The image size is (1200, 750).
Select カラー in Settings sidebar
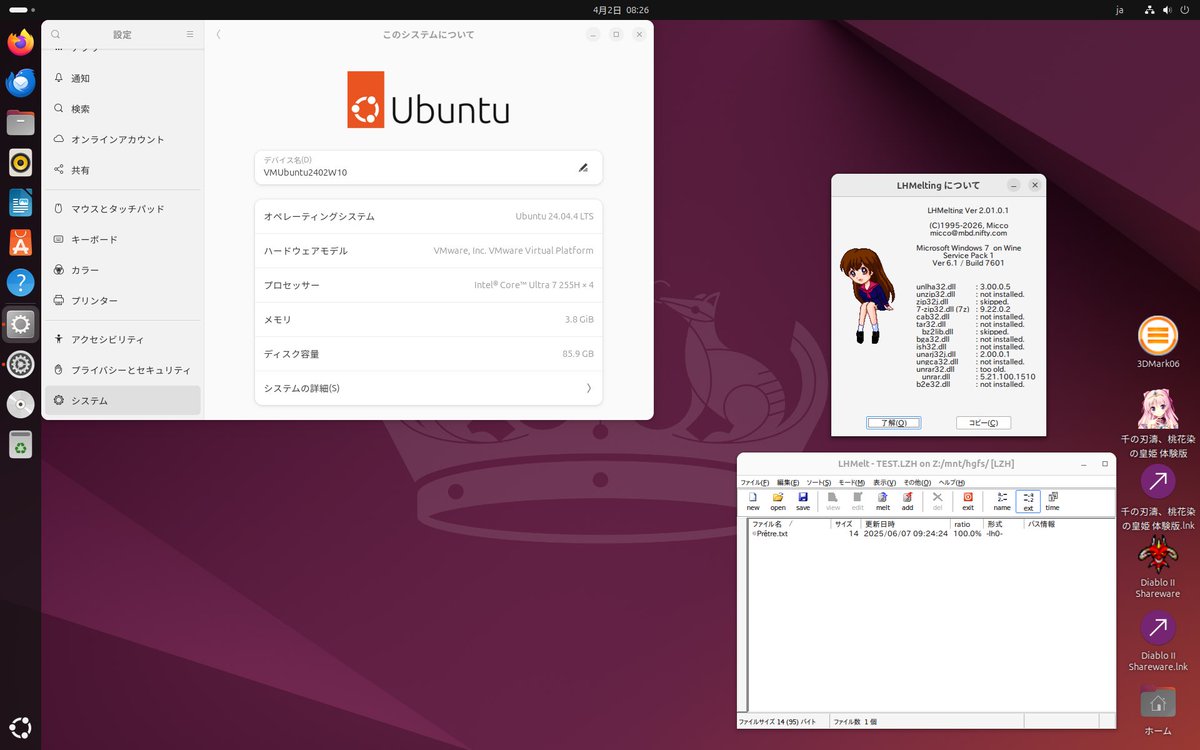(x=123, y=270)
